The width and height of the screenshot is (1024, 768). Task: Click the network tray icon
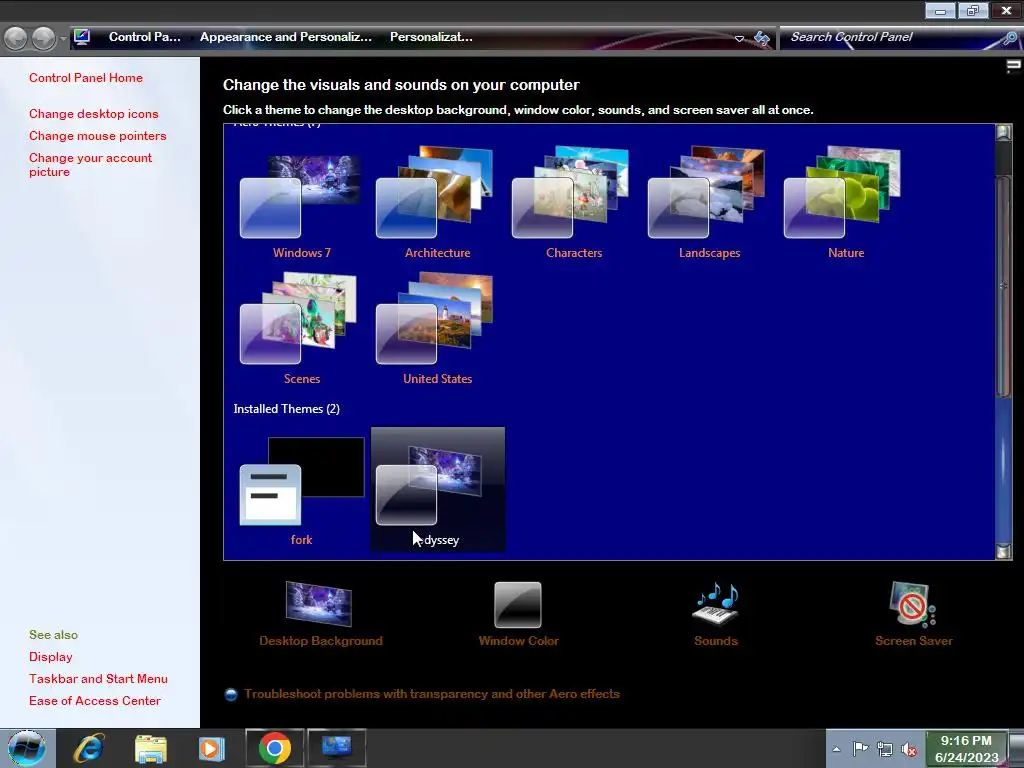[884, 749]
